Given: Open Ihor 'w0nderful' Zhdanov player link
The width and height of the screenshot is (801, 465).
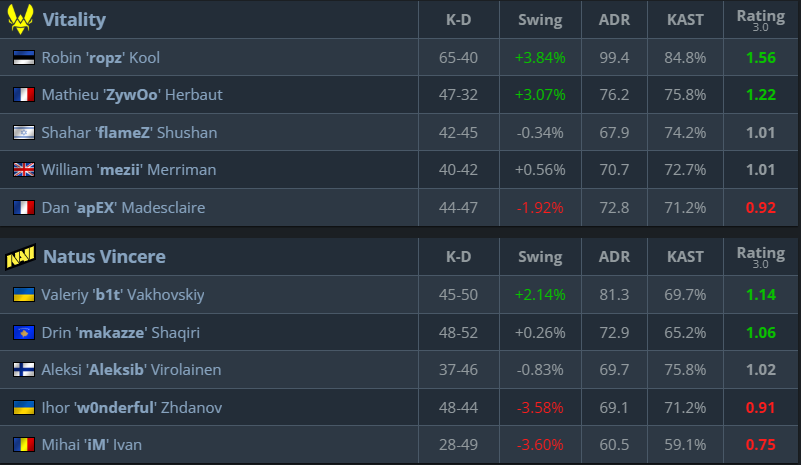Looking at the screenshot, I should click(134, 408).
